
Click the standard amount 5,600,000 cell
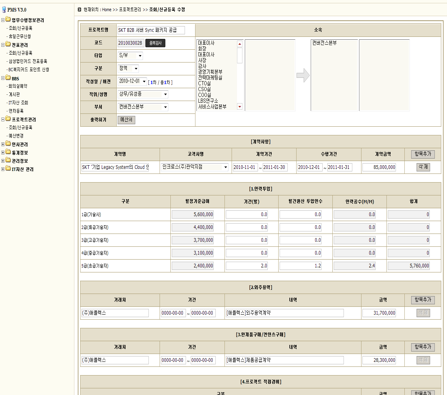pos(193,214)
